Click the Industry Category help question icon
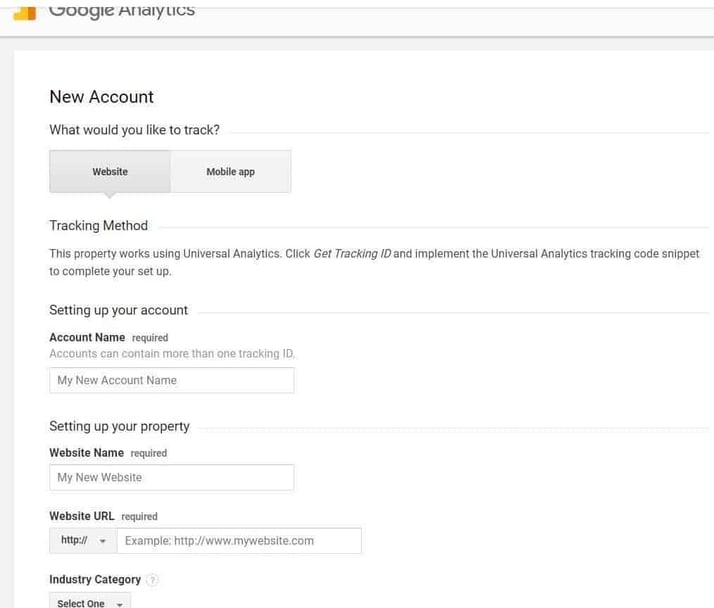The height and width of the screenshot is (608, 714). tap(153, 580)
